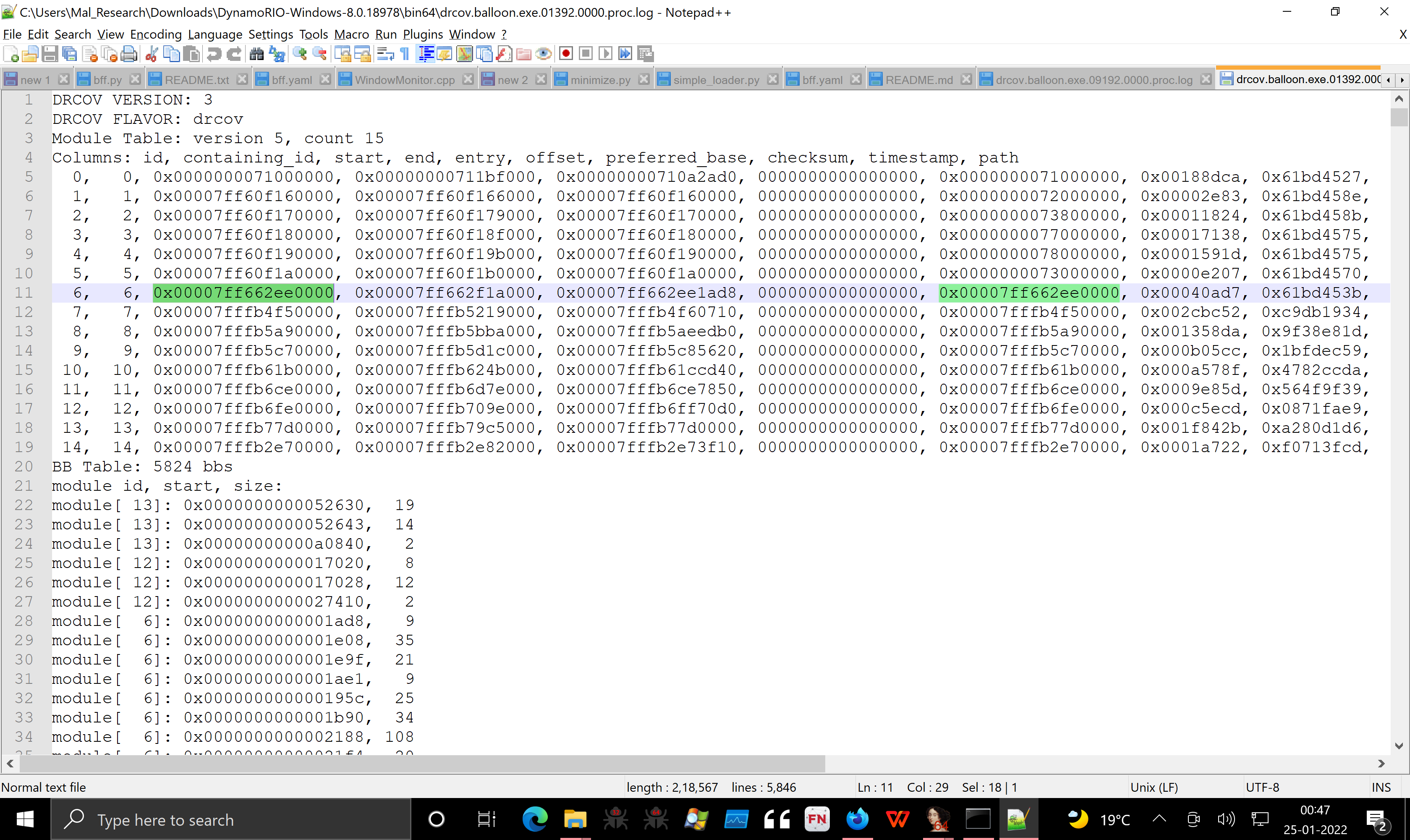Image resolution: width=1410 pixels, height=840 pixels.
Task: Toggle synchronized vertical scrolling
Action: (x=343, y=54)
